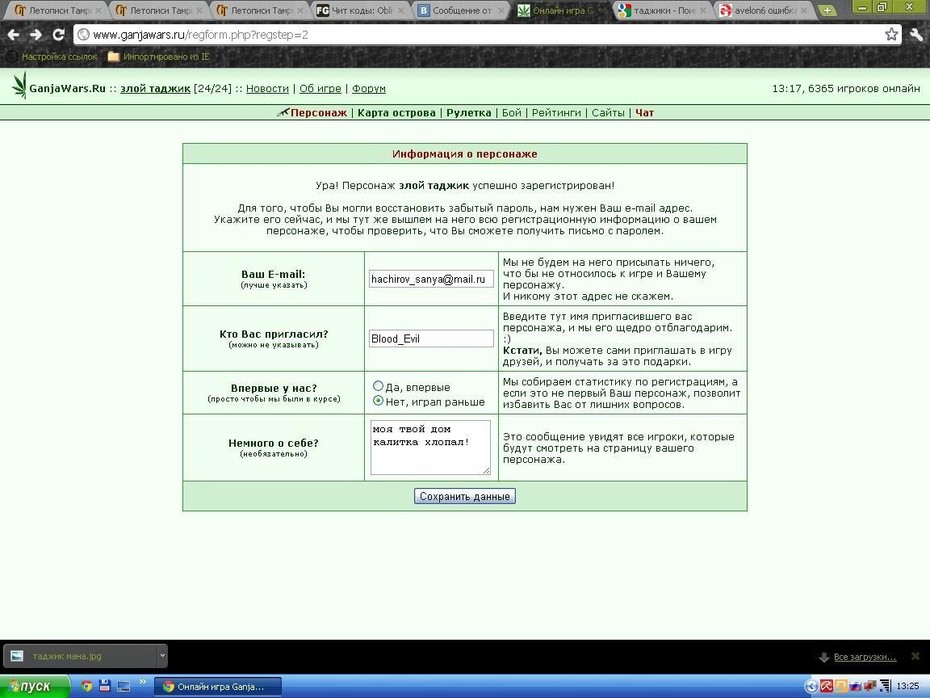Open the Все загрузки link
The width and height of the screenshot is (930, 698).
tap(865, 656)
